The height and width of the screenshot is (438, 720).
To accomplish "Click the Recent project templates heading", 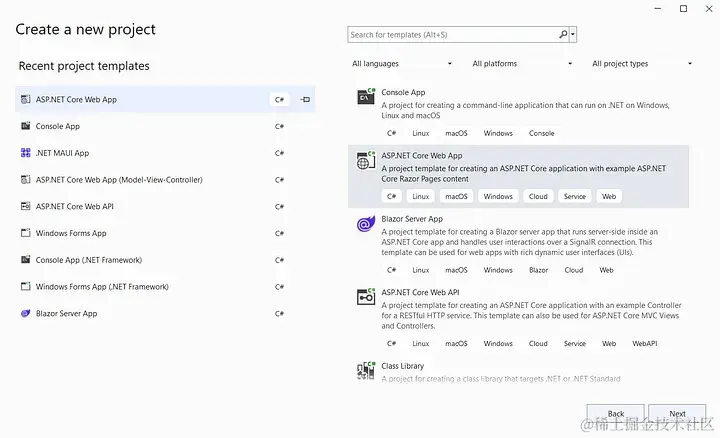I will (84, 66).
